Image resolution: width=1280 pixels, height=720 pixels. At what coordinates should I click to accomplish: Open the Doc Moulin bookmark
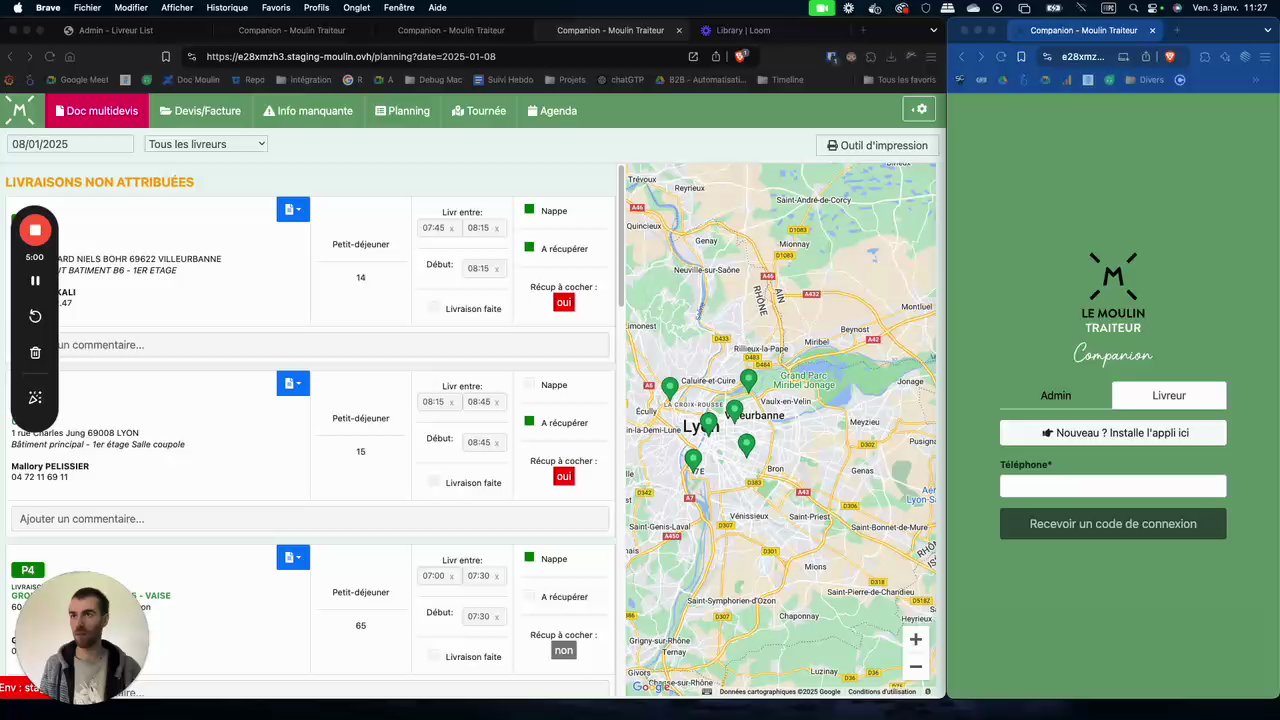click(x=190, y=80)
